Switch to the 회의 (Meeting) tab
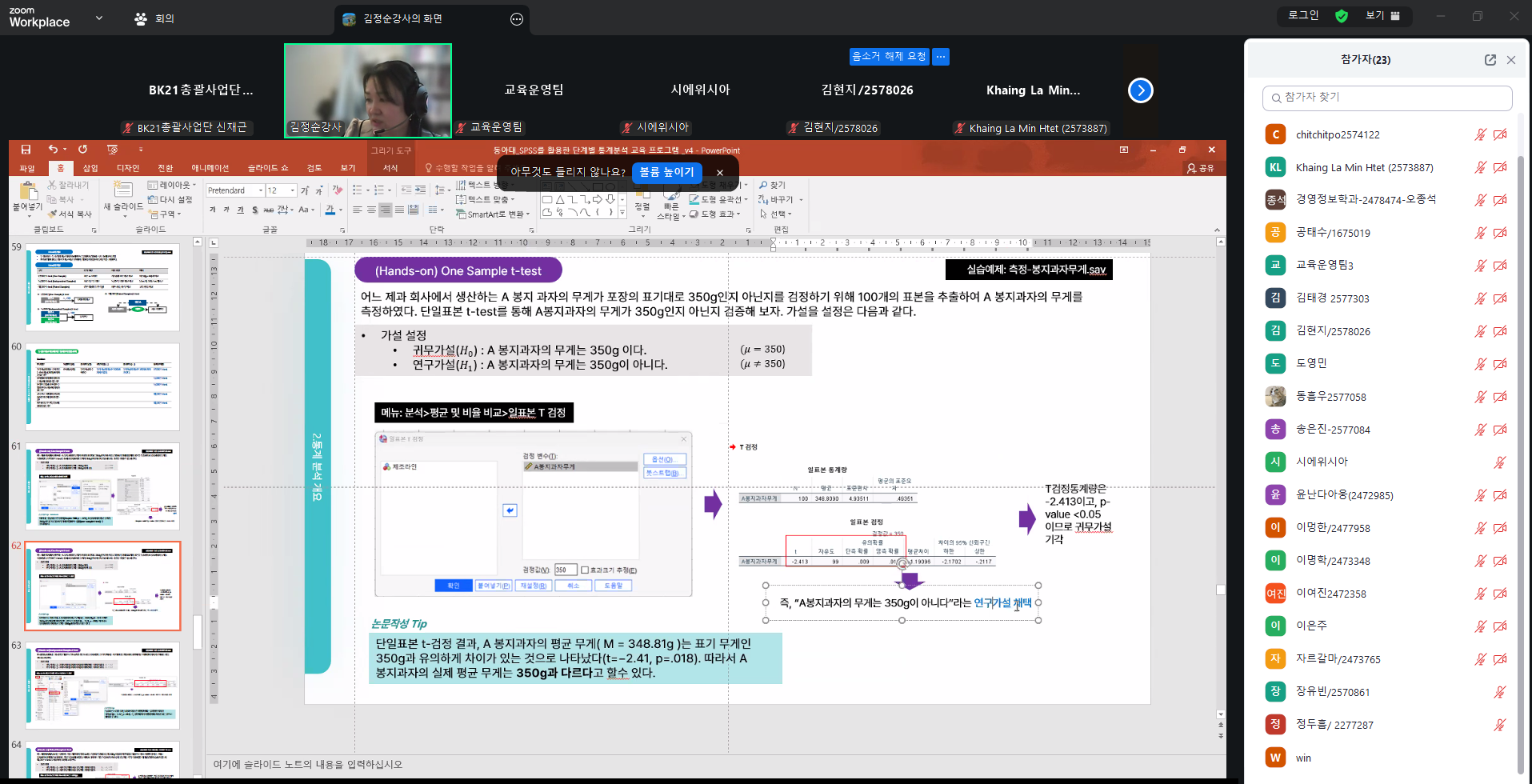1532x784 pixels. point(154,18)
